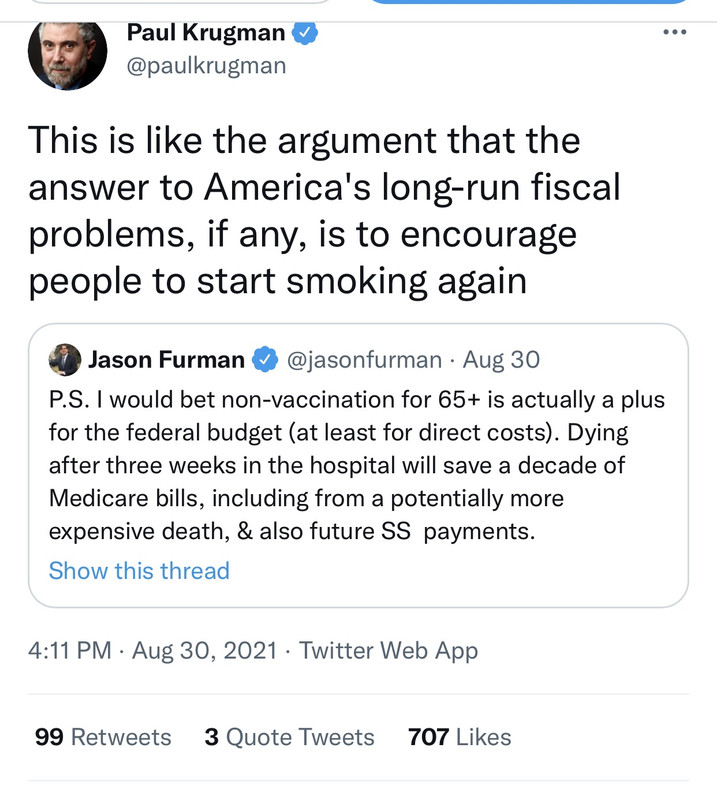Click the @jasonfurman handle
This screenshot has height=800, width=717.
364,360
